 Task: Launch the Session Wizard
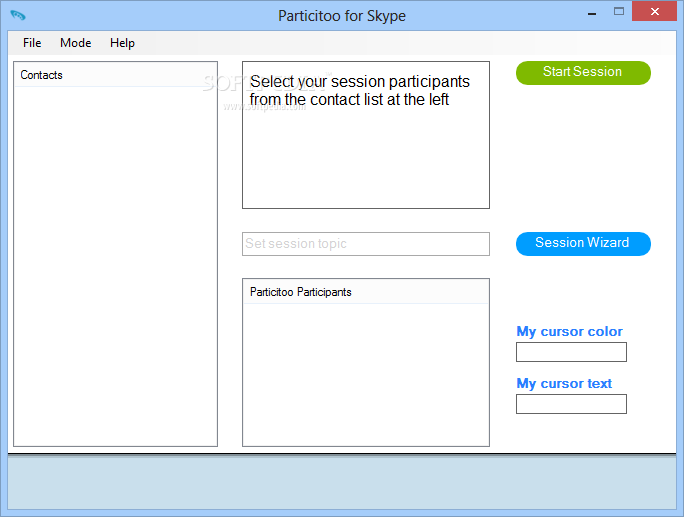(x=583, y=243)
